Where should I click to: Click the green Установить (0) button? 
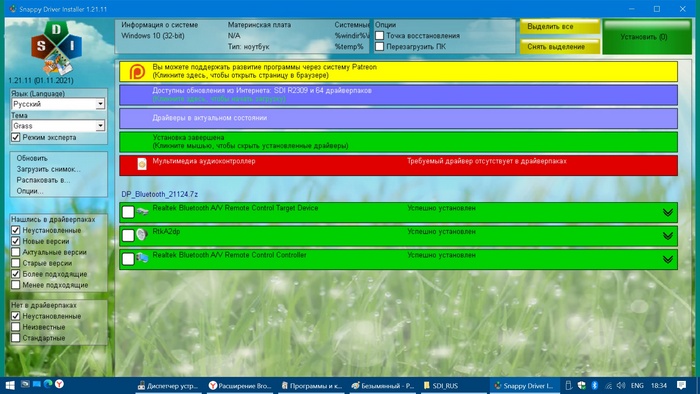(x=647, y=37)
